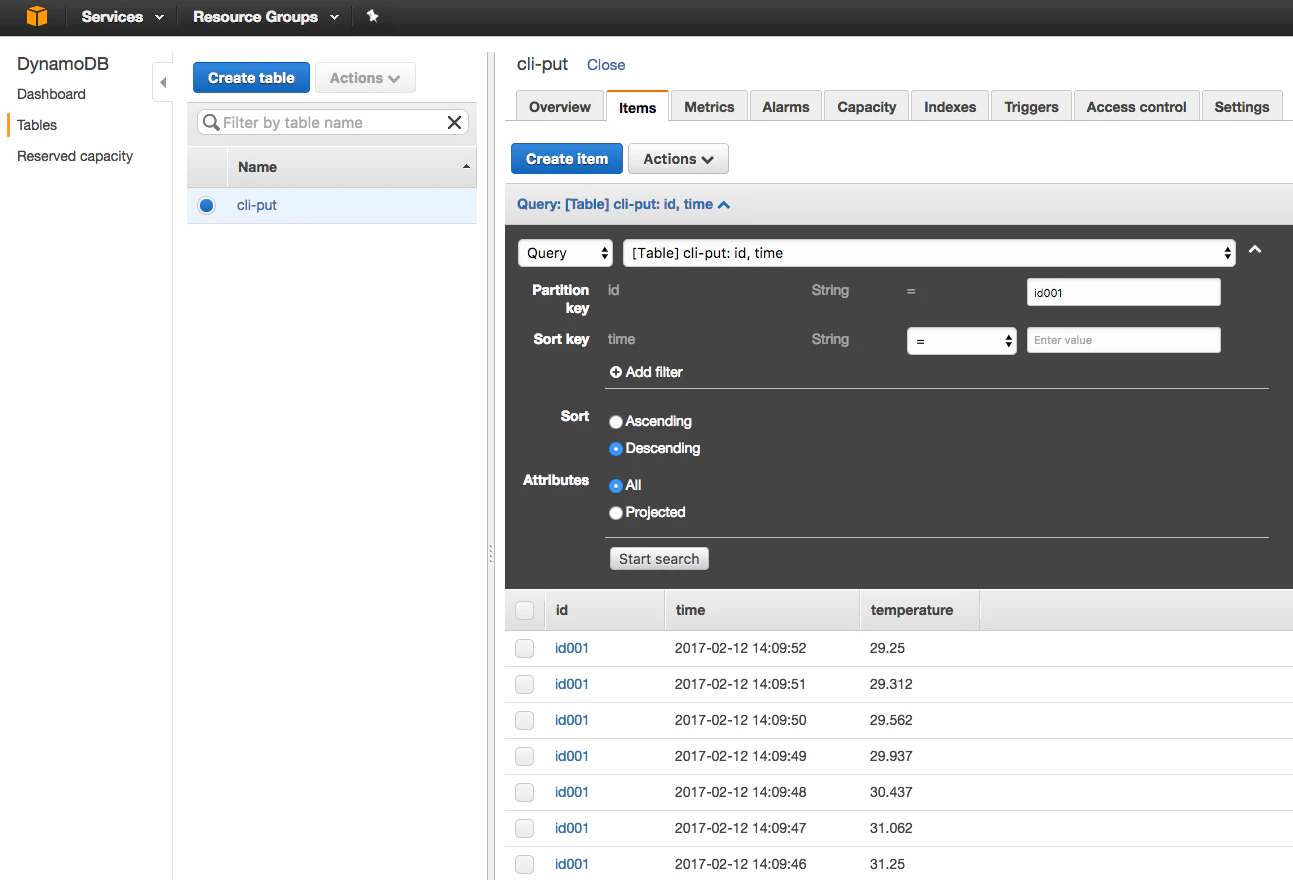The image size is (1293, 880).
Task: Tick the select-all checkbox in items header
Action: (524, 610)
